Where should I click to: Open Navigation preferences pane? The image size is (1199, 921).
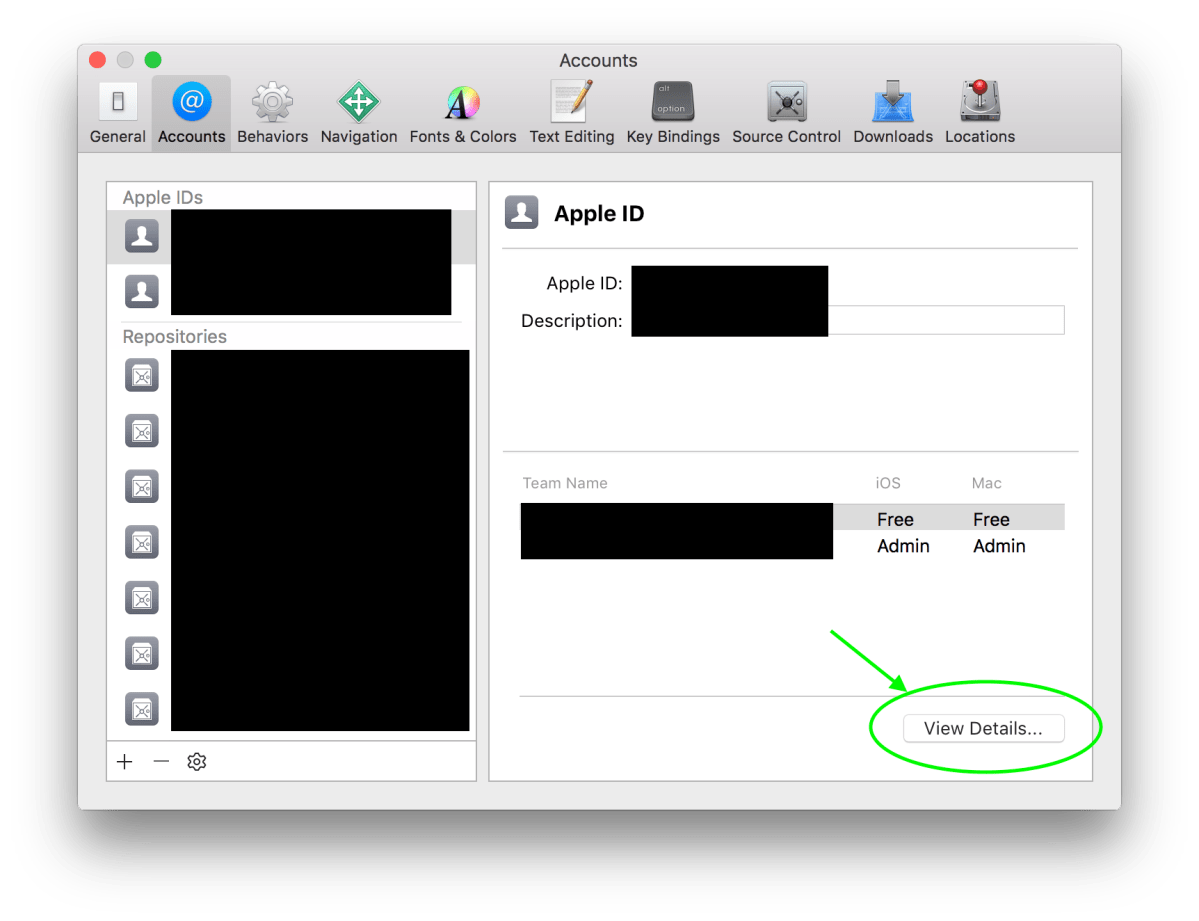click(359, 112)
